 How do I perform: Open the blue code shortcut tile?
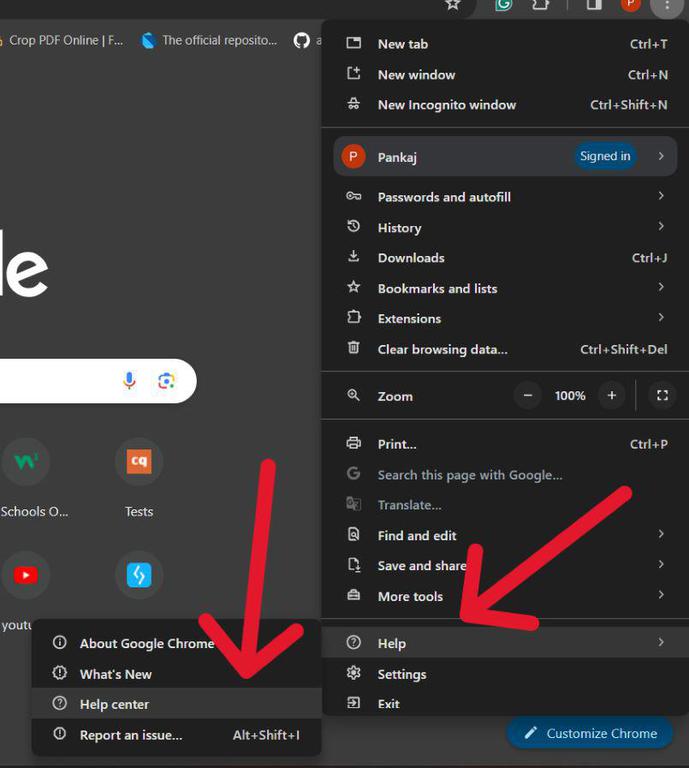139,575
